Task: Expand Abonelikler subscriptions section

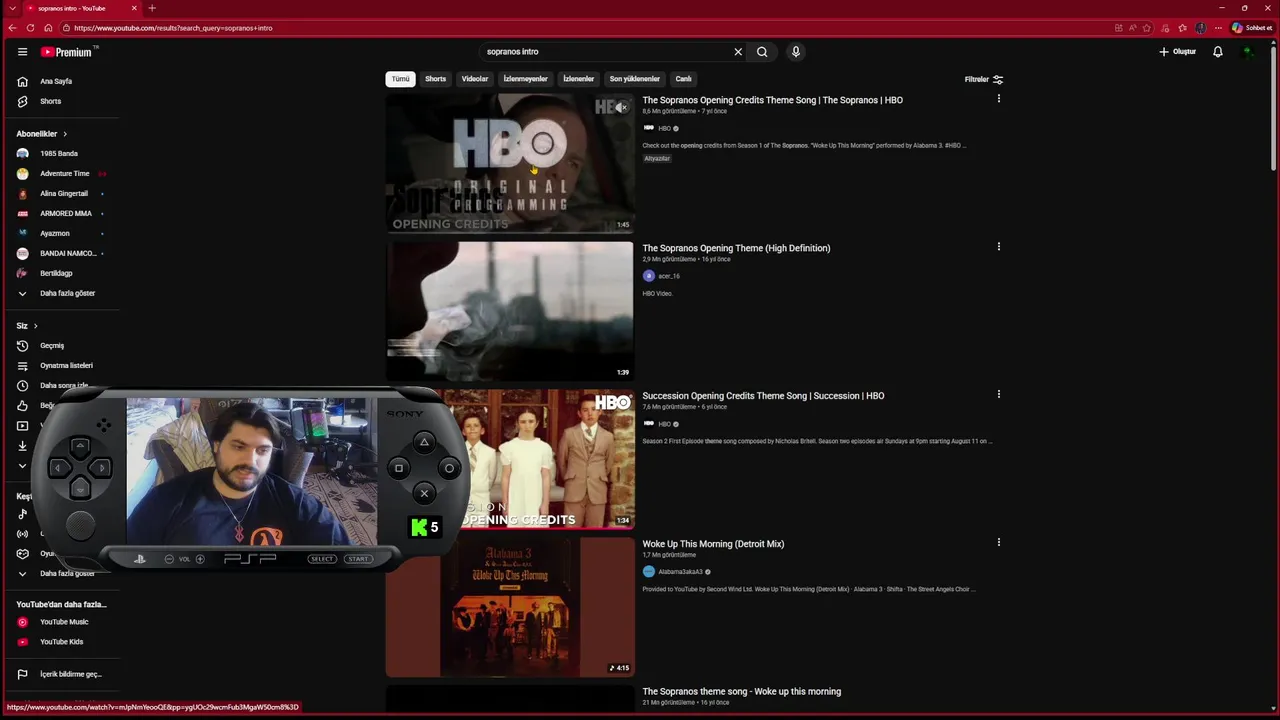Action: (42, 134)
